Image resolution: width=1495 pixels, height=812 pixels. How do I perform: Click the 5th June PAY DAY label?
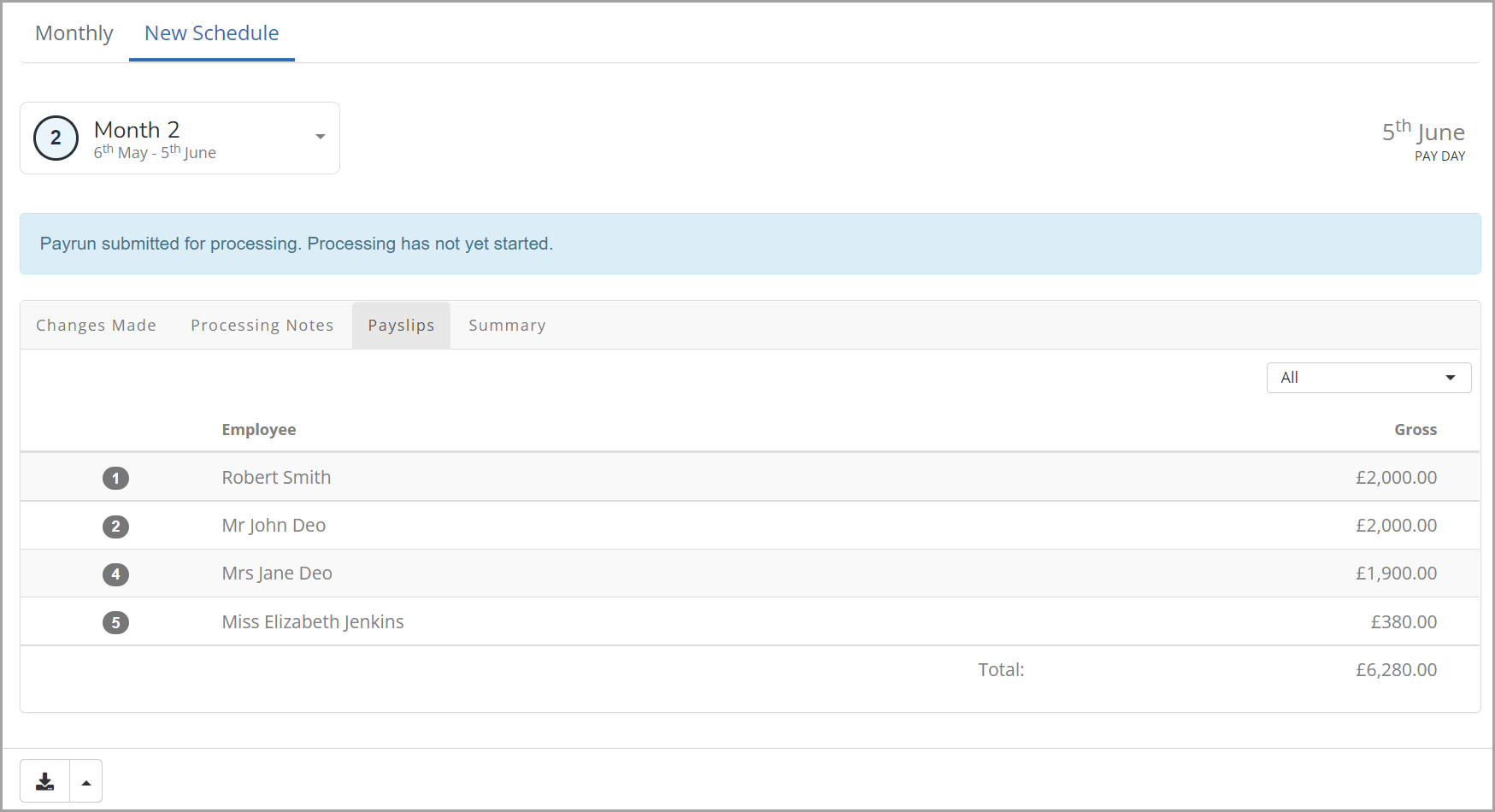click(1422, 140)
